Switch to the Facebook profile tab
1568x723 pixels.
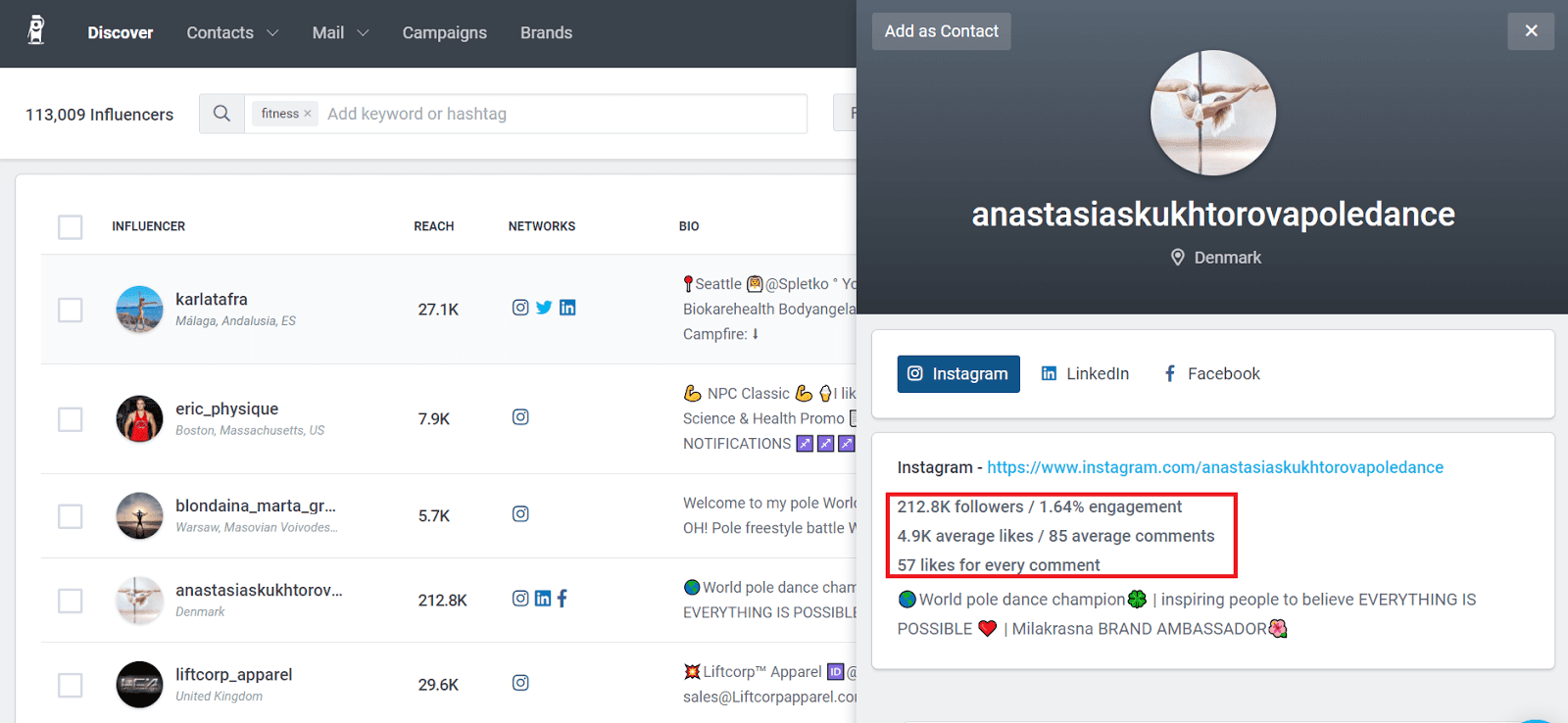pyautogui.click(x=1211, y=373)
